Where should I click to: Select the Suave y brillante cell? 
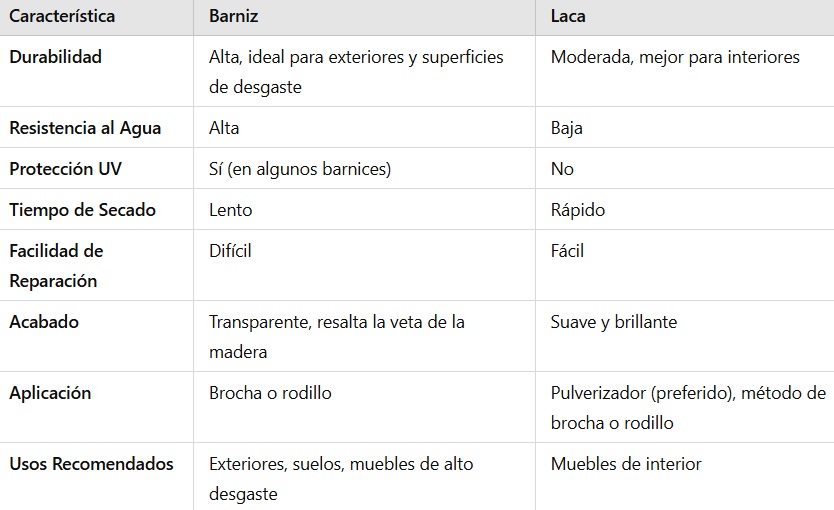pyautogui.click(x=614, y=322)
